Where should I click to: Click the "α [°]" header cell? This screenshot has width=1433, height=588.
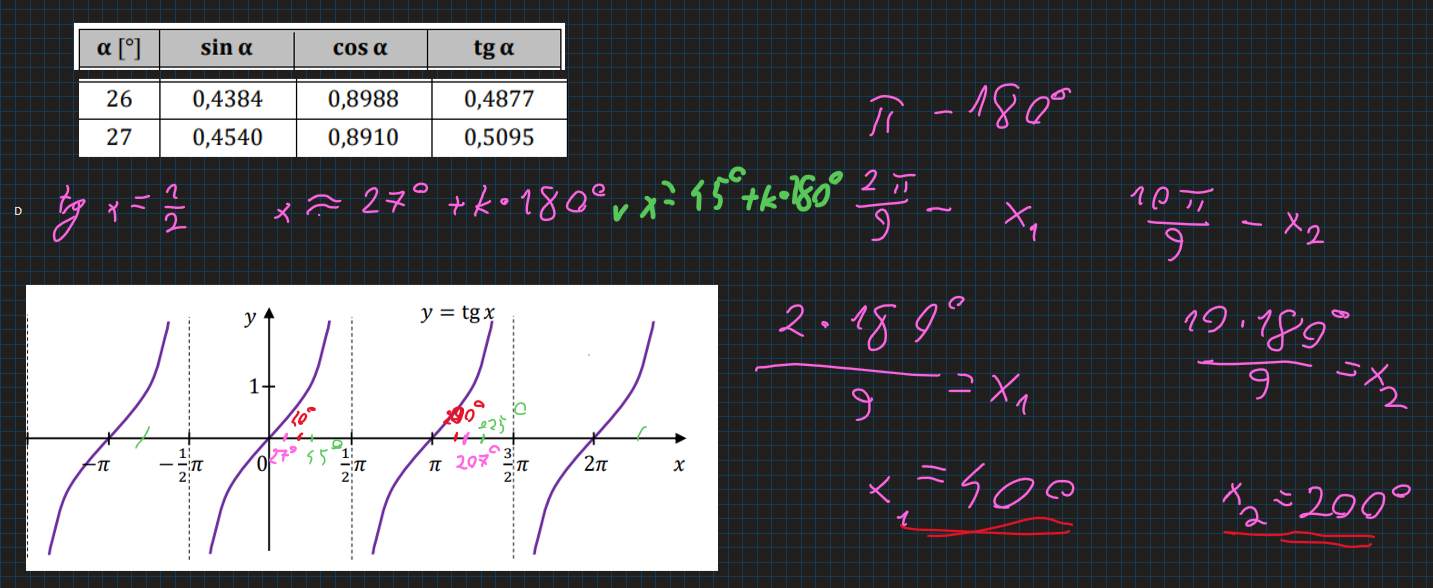pos(118,48)
